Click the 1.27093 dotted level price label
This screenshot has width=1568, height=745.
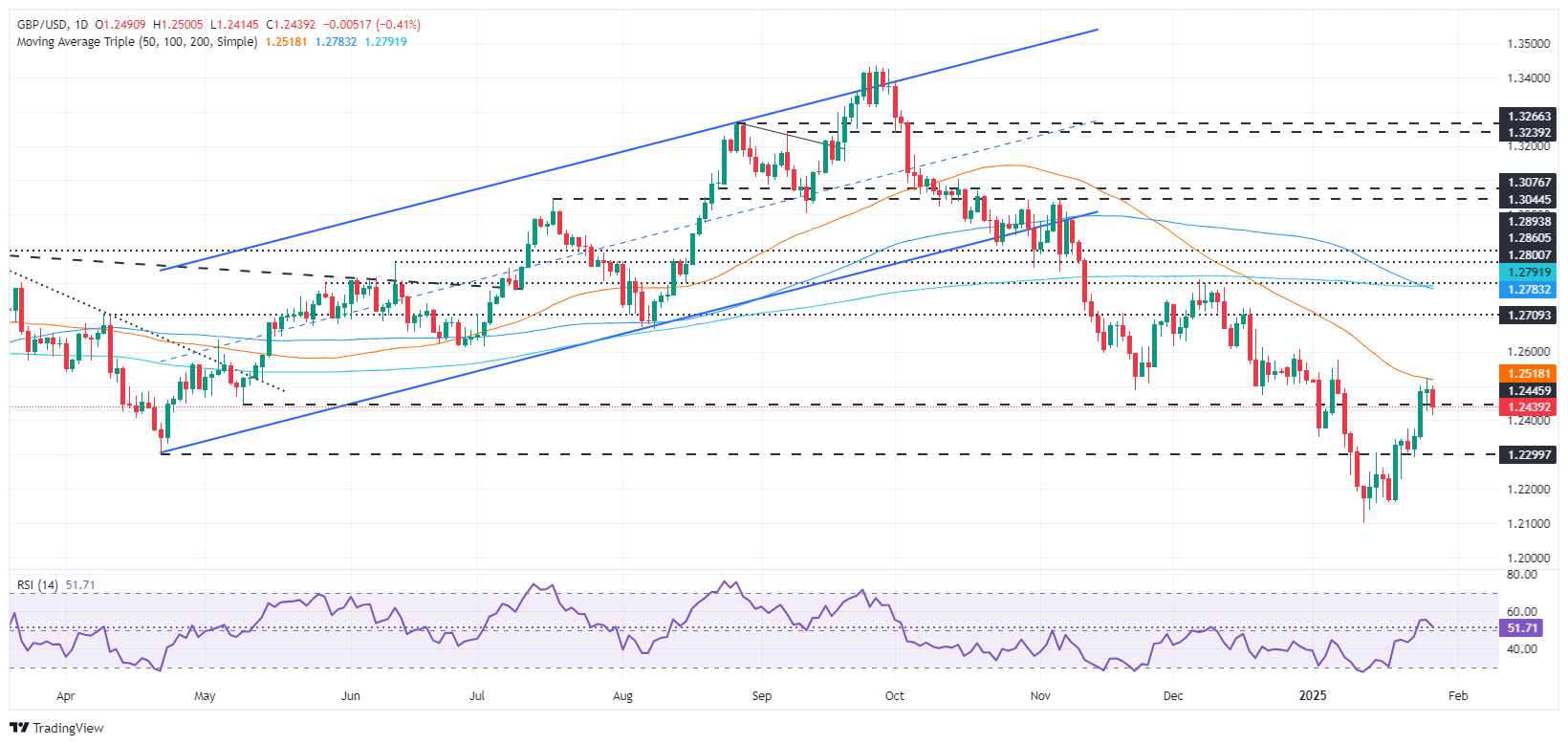point(1530,315)
